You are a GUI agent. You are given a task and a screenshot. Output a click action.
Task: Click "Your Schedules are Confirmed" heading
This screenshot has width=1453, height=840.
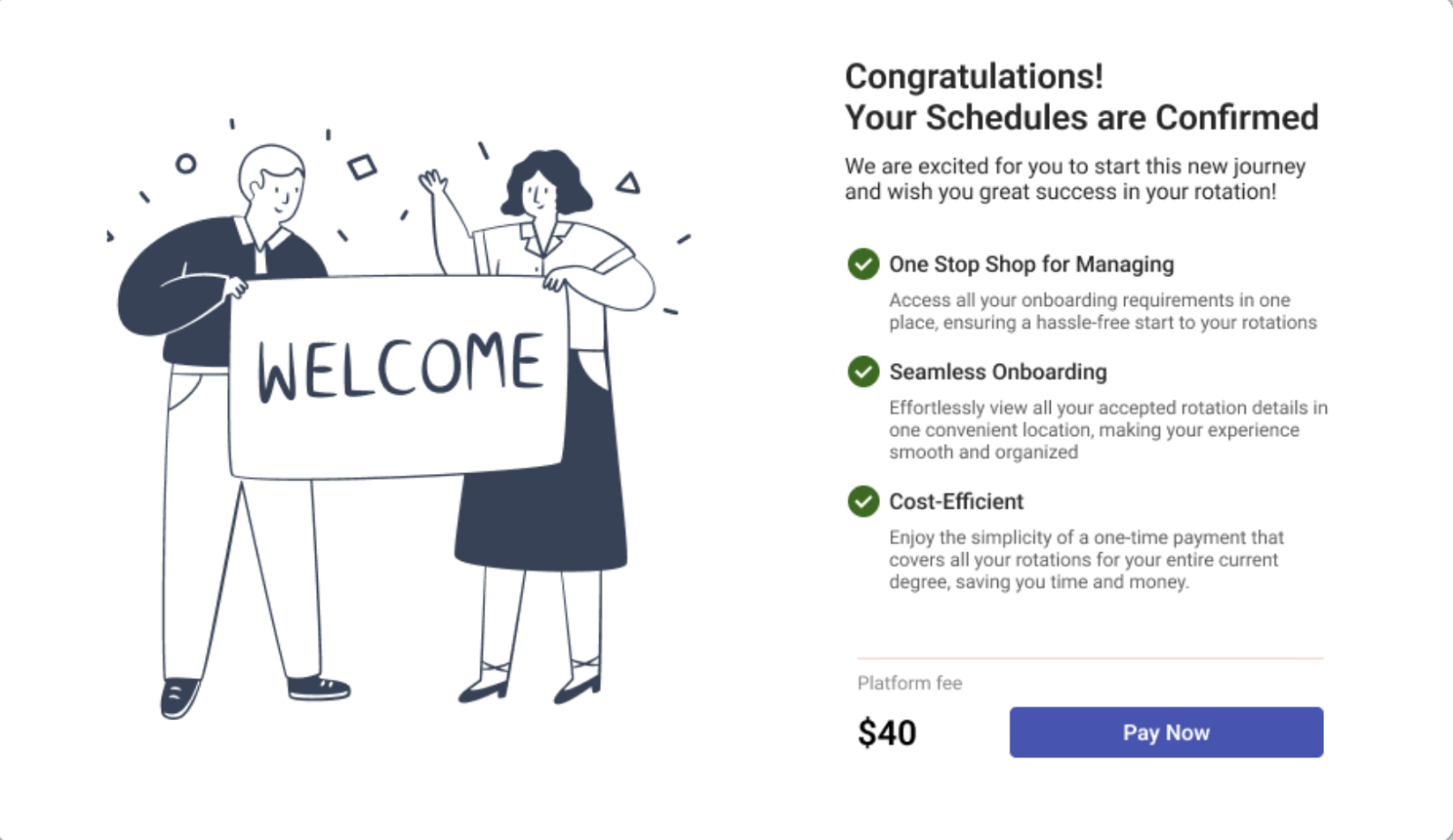point(1081,117)
